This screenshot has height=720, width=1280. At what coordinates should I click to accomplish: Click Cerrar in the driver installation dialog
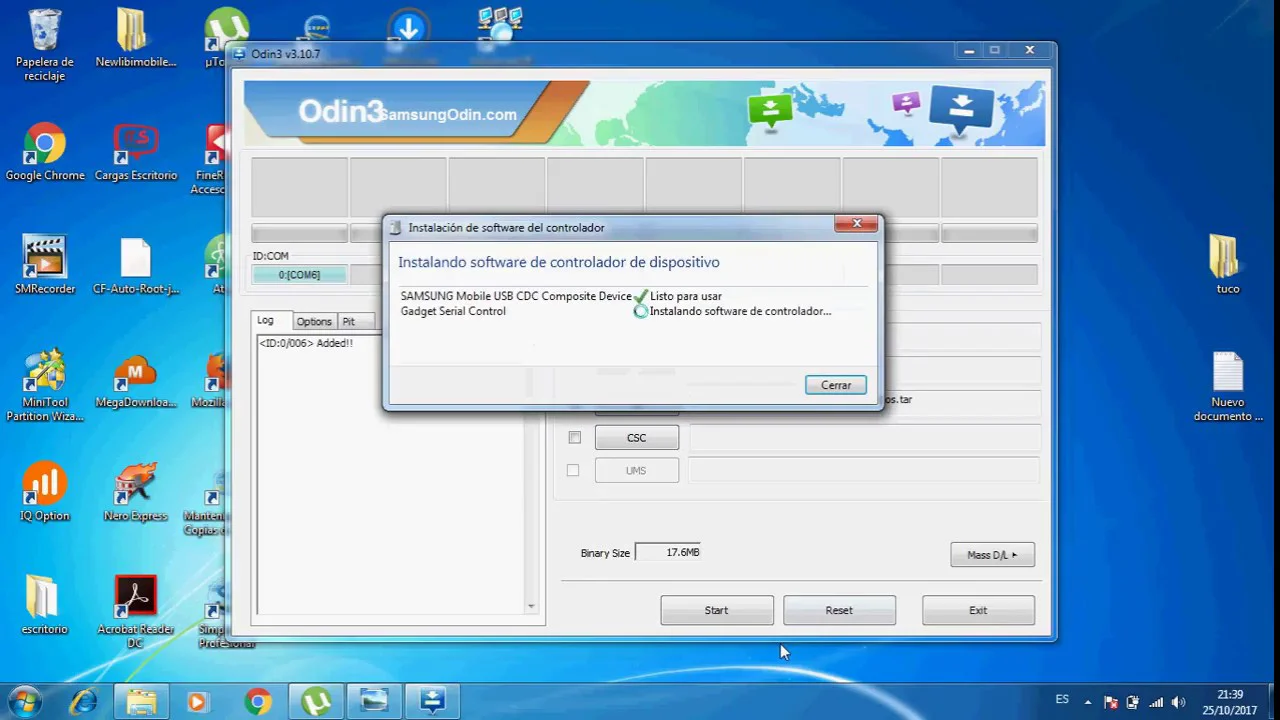click(x=835, y=385)
